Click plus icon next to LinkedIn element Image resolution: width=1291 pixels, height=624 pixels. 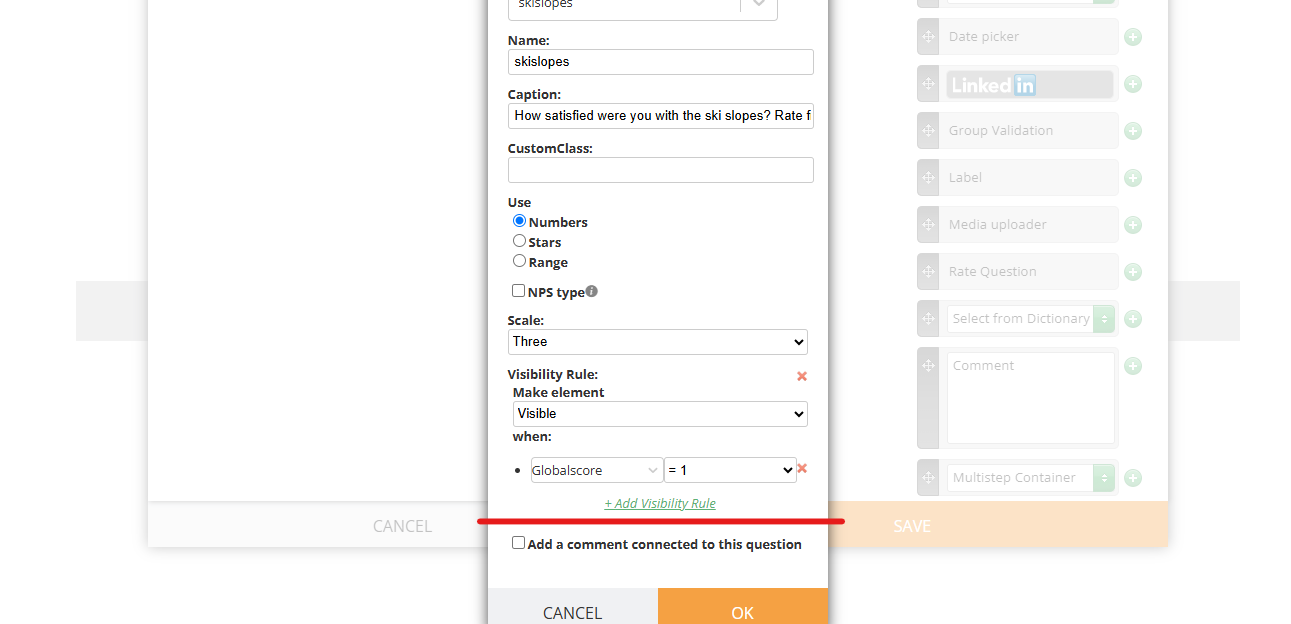tap(1133, 84)
